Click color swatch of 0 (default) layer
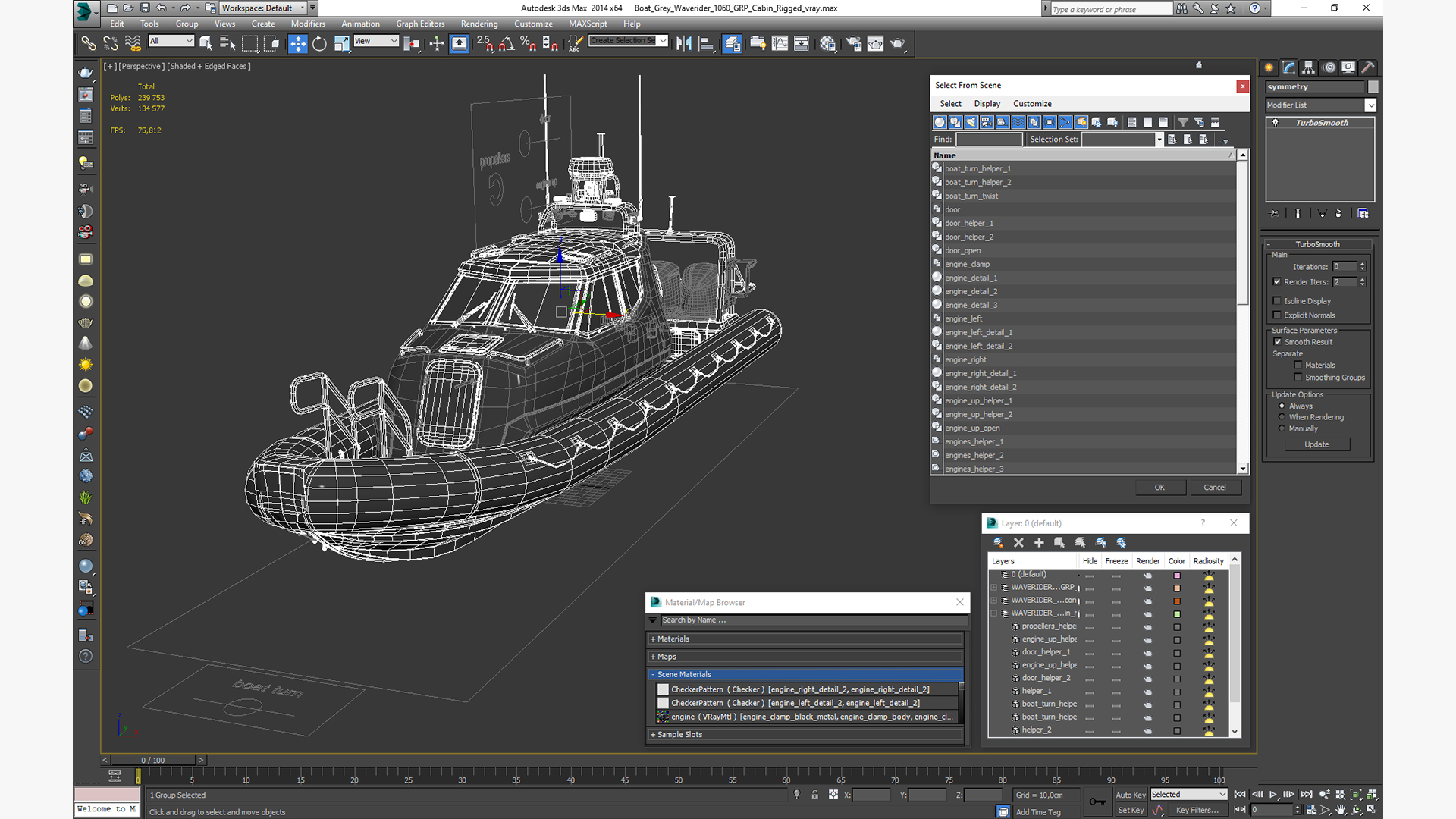Image resolution: width=1456 pixels, height=819 pixels. (x=1177, y=576)
